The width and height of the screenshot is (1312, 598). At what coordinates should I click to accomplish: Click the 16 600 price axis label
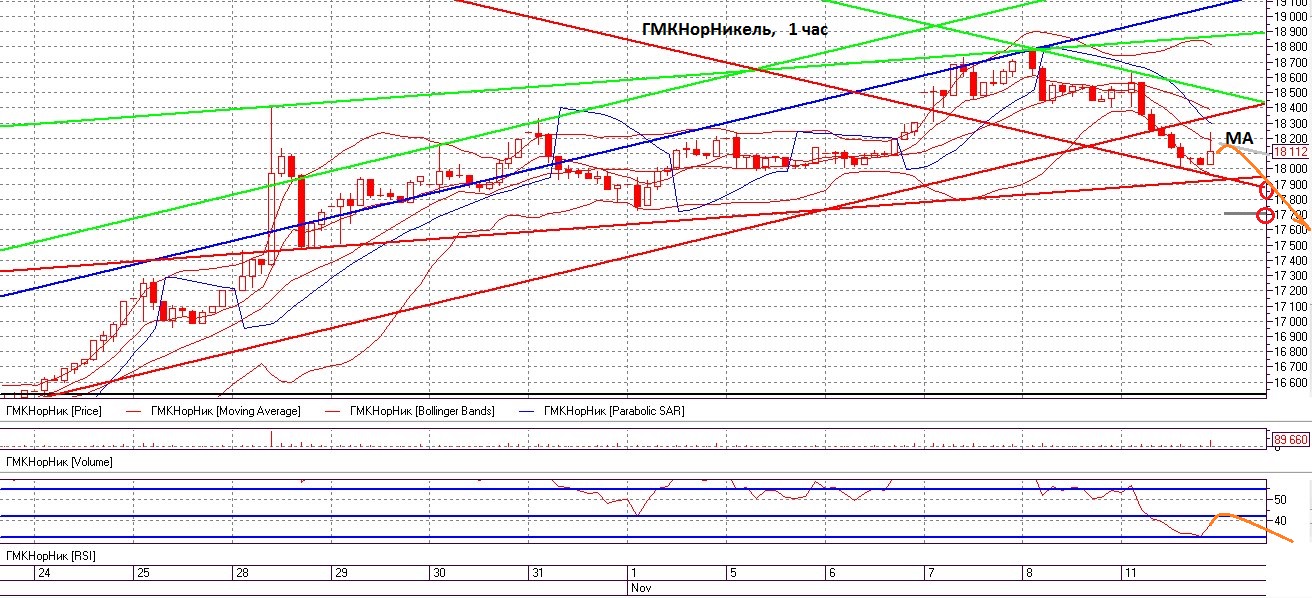tap(1291, 382)
